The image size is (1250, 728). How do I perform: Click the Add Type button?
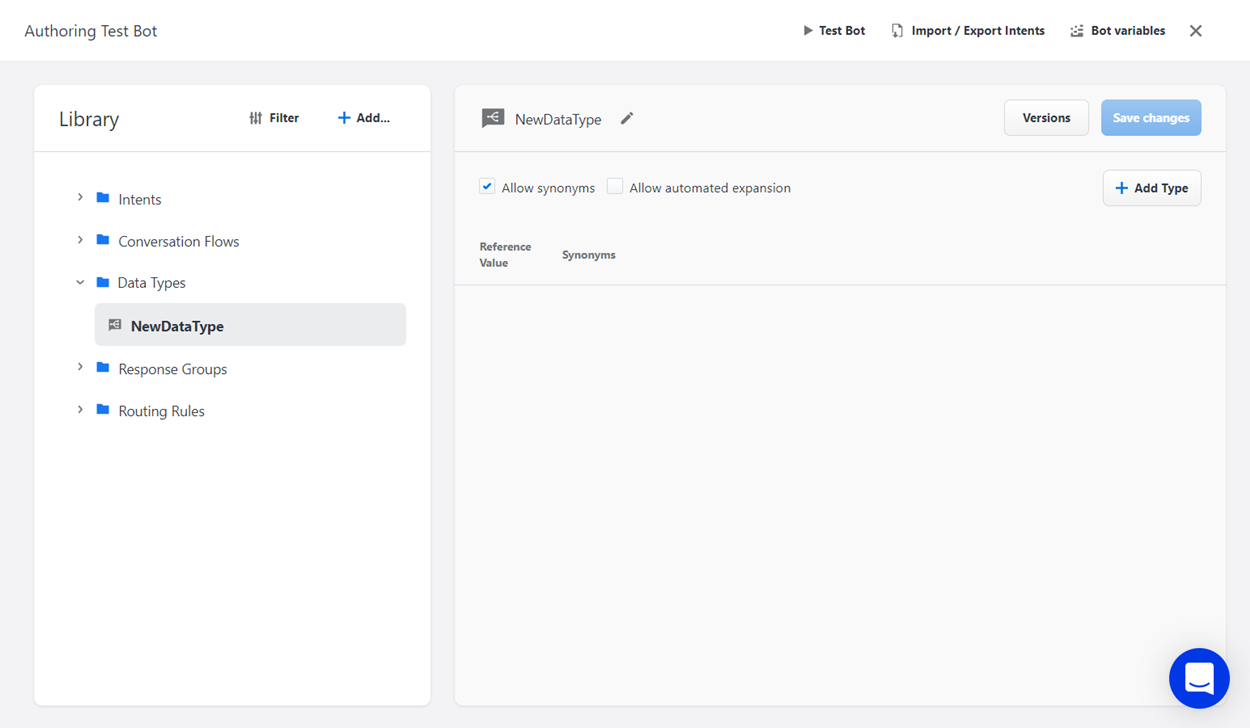pyautogui.click(x=1151, y=188)
